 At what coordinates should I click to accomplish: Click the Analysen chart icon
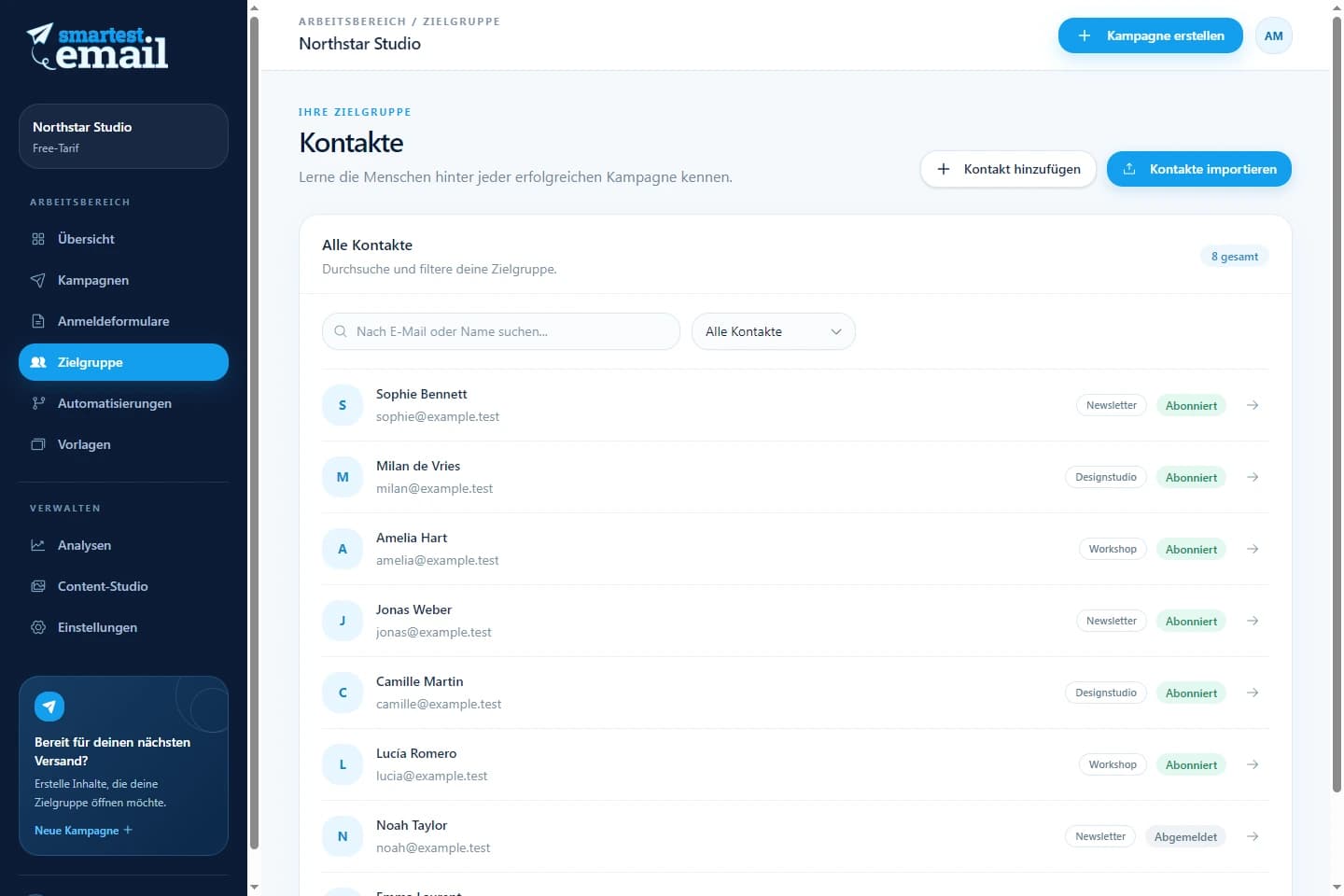tap(38, 545)
